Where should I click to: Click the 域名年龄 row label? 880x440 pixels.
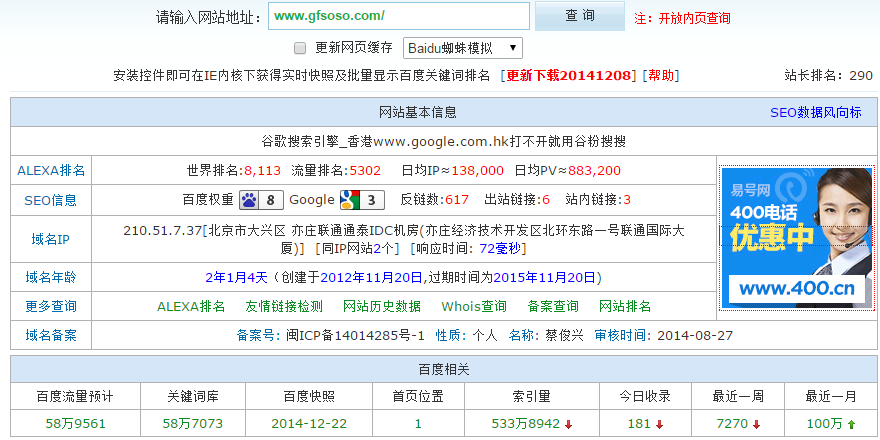tap(51, 277)
